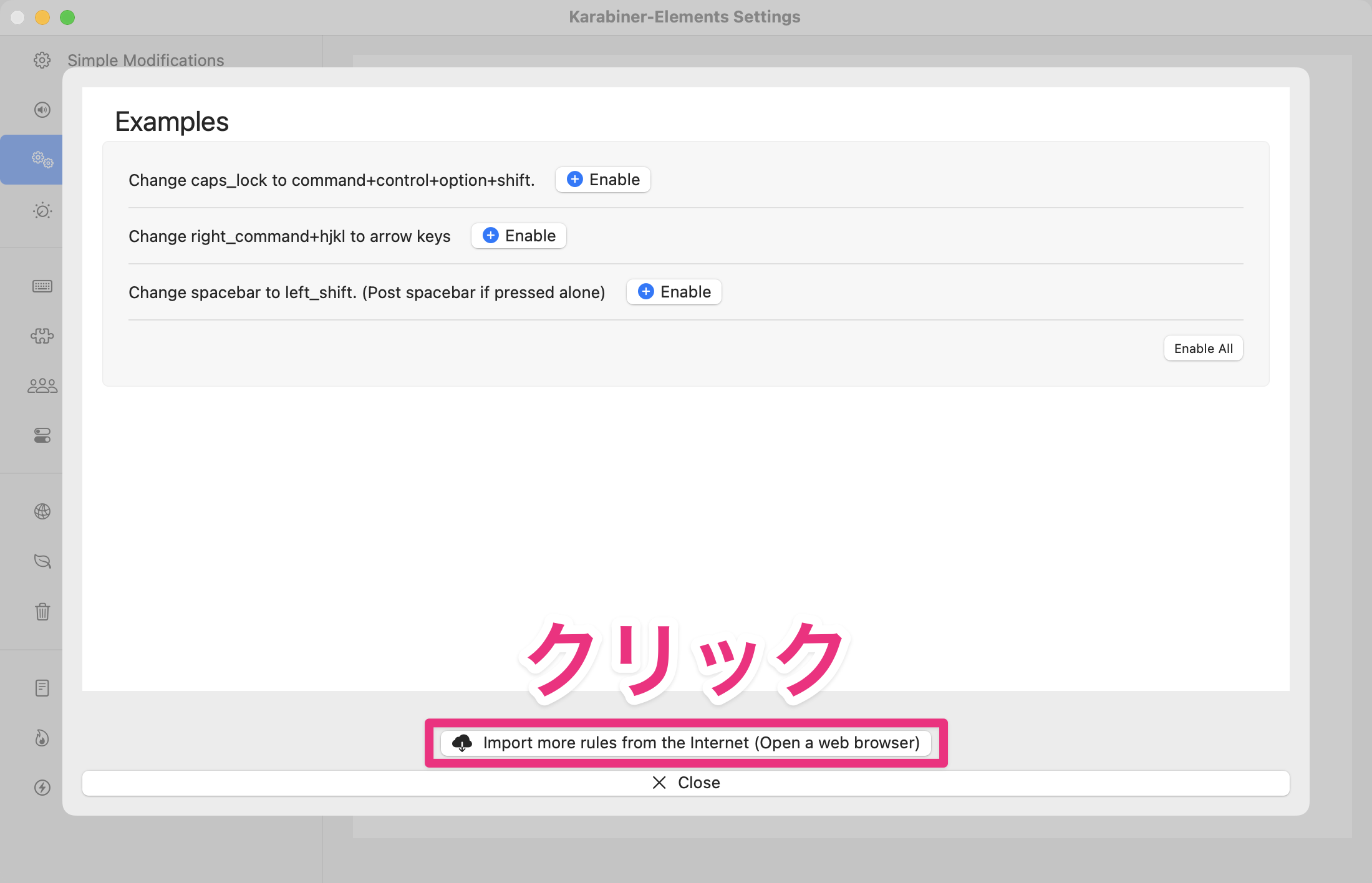Open the Log document icon
Image resolution: width=1372 pixels, height=883 pixels.
coord(41,687)
